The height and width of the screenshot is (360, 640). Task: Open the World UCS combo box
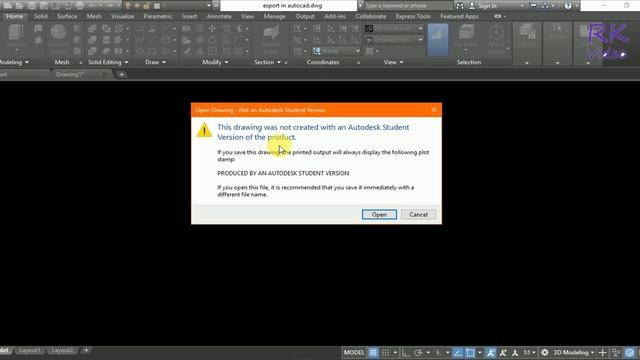[x=337, y=51]
